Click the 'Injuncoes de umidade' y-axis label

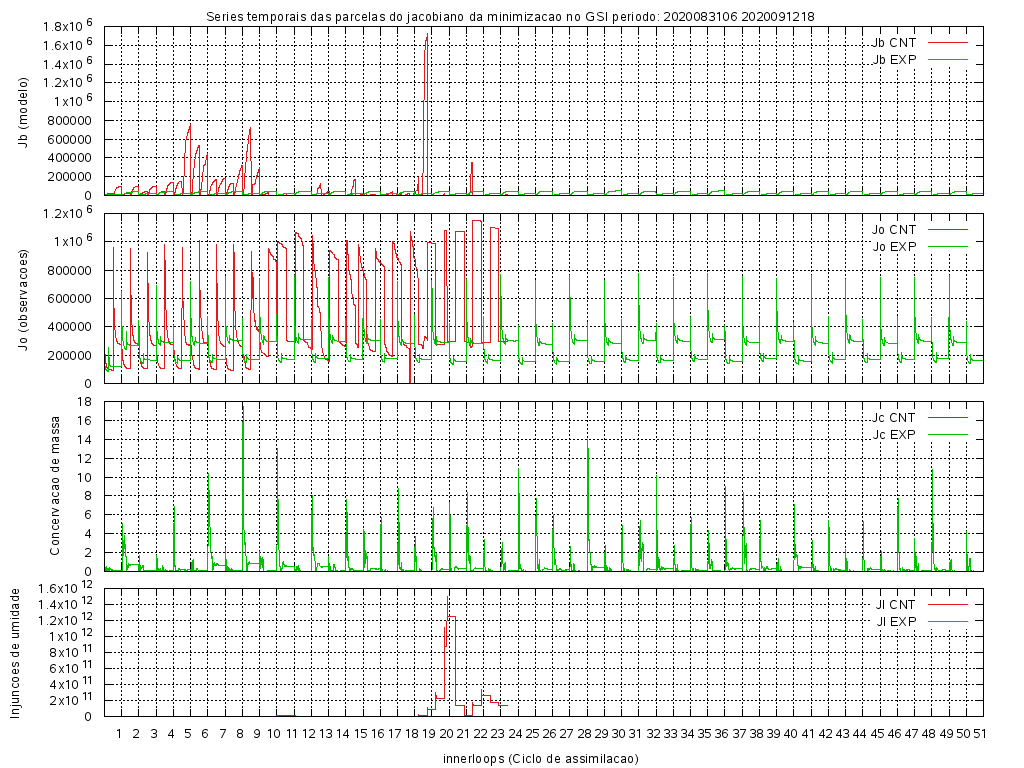(15, 652)
